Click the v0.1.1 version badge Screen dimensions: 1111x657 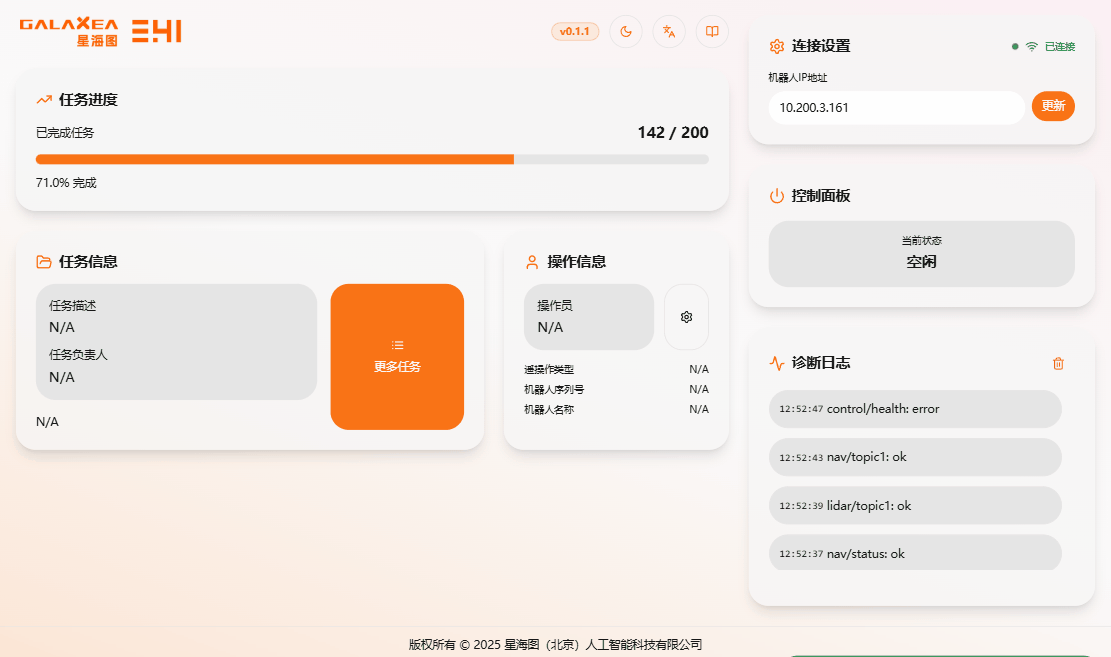tap(575, 31)
